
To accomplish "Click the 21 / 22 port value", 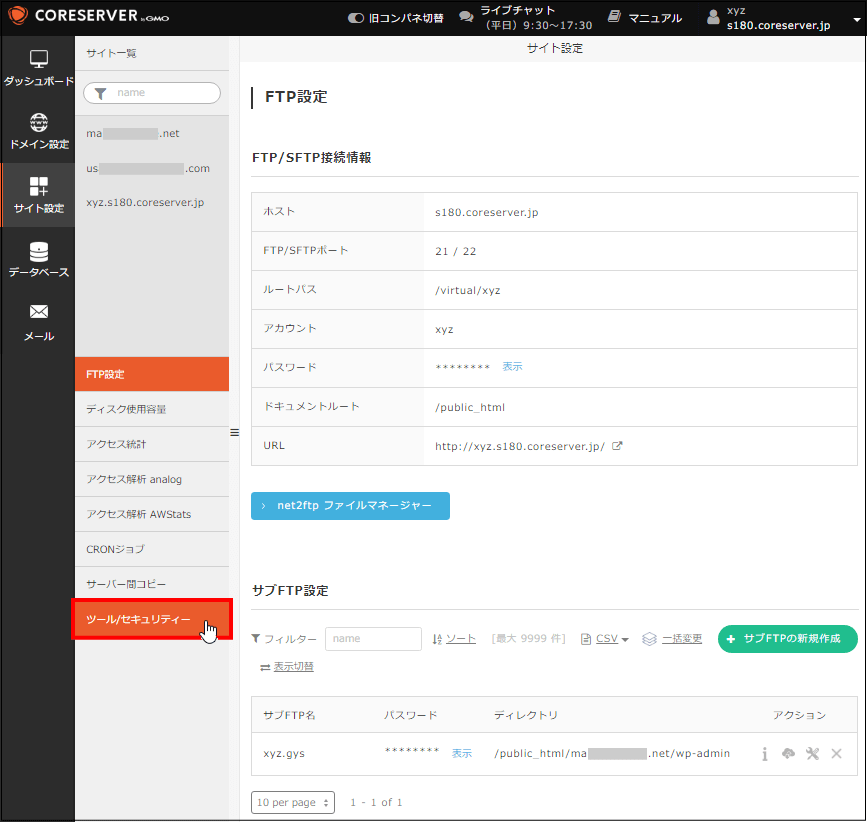I will 455,252.
